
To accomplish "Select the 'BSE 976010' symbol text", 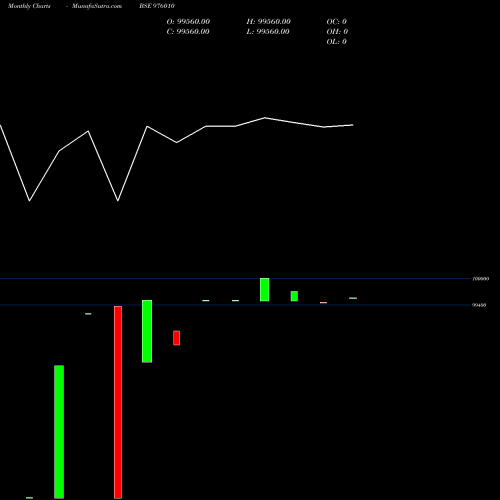I will click(x=157, y=6).
